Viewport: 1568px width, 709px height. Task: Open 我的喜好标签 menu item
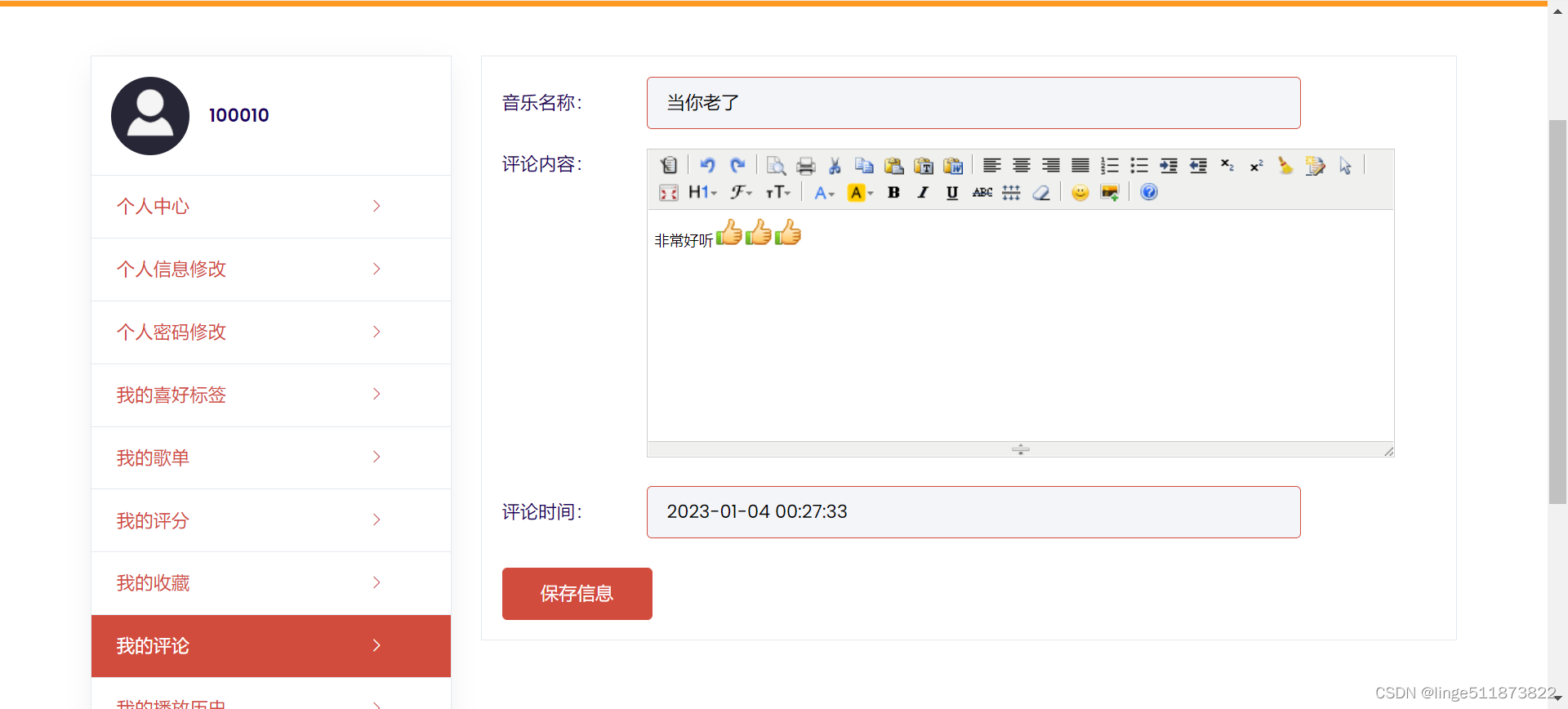coord(271,395)
